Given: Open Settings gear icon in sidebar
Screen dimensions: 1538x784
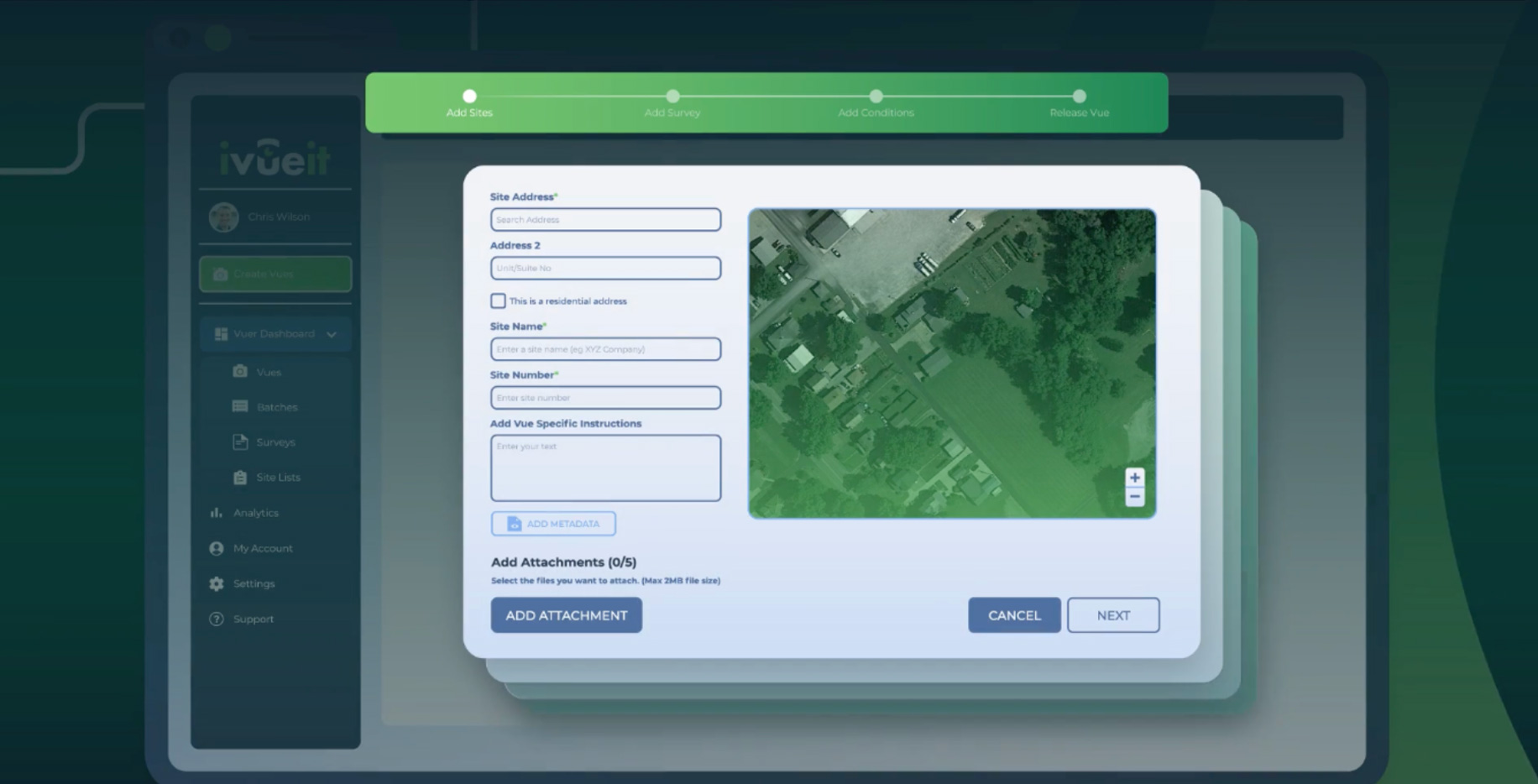Looking at the screenshot, I should coord(217,583).
